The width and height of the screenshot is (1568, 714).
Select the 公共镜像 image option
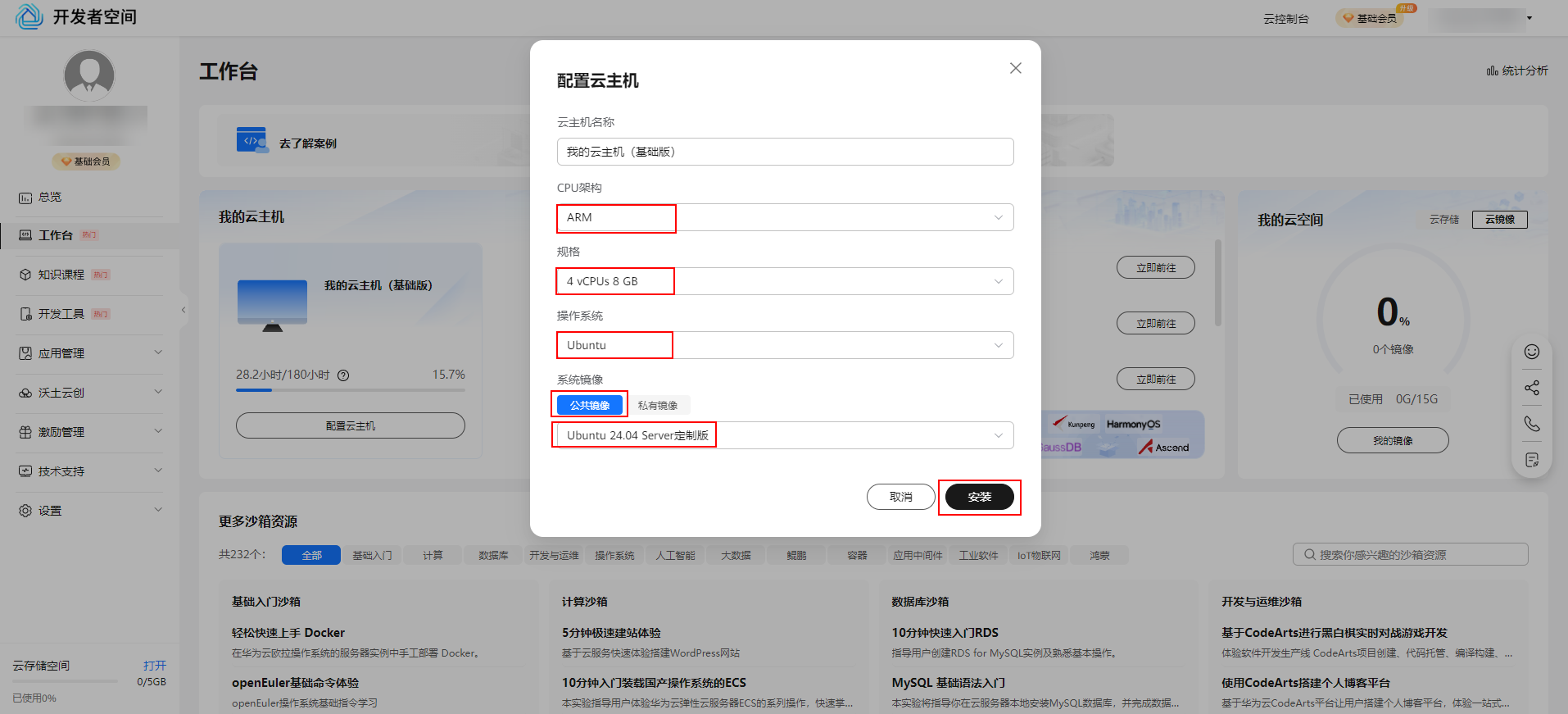click(590, 405)
